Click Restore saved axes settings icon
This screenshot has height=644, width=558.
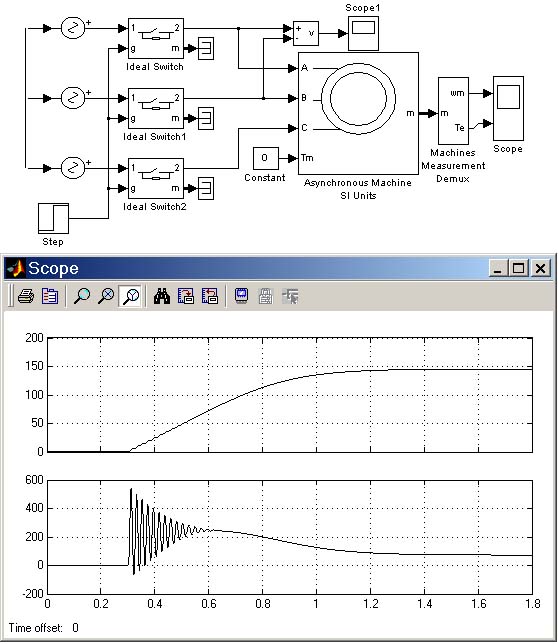coord(210,296)
